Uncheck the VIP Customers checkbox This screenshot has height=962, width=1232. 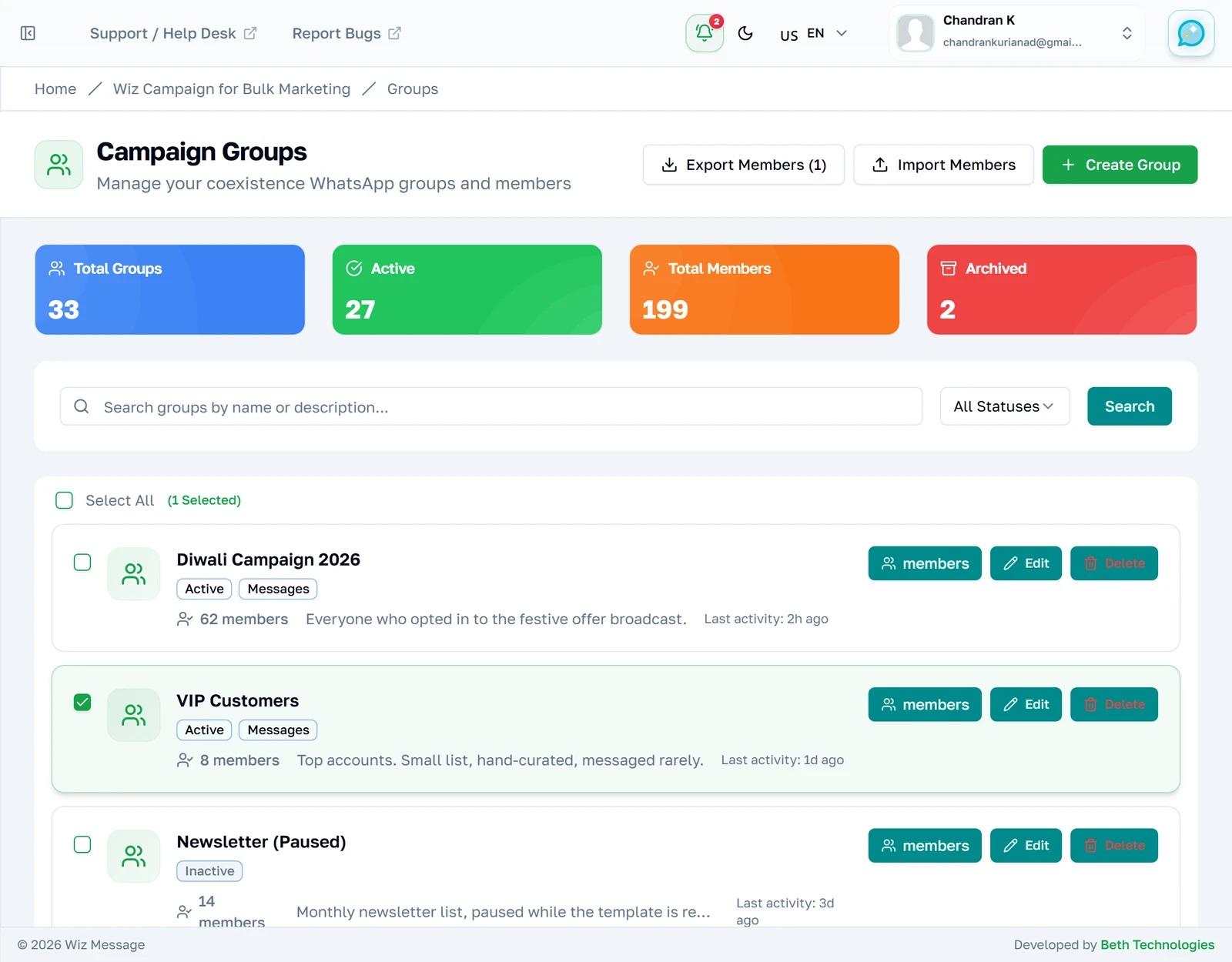(x=82, y=703)
